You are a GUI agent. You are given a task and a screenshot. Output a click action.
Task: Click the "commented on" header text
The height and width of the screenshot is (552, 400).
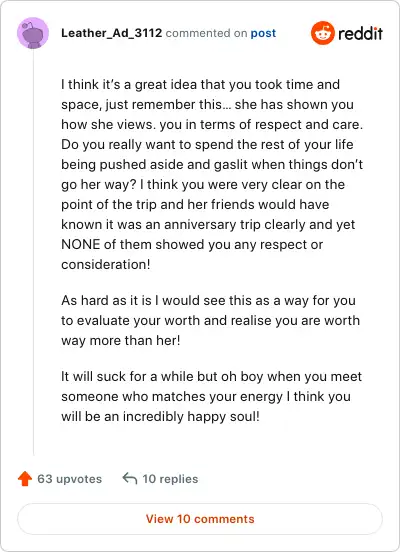(x=206, y=33)
